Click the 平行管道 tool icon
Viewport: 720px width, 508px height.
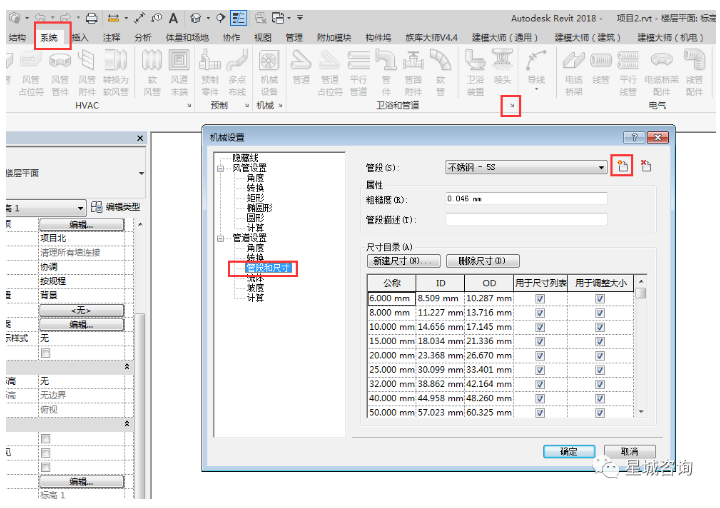tap(358, 73)
